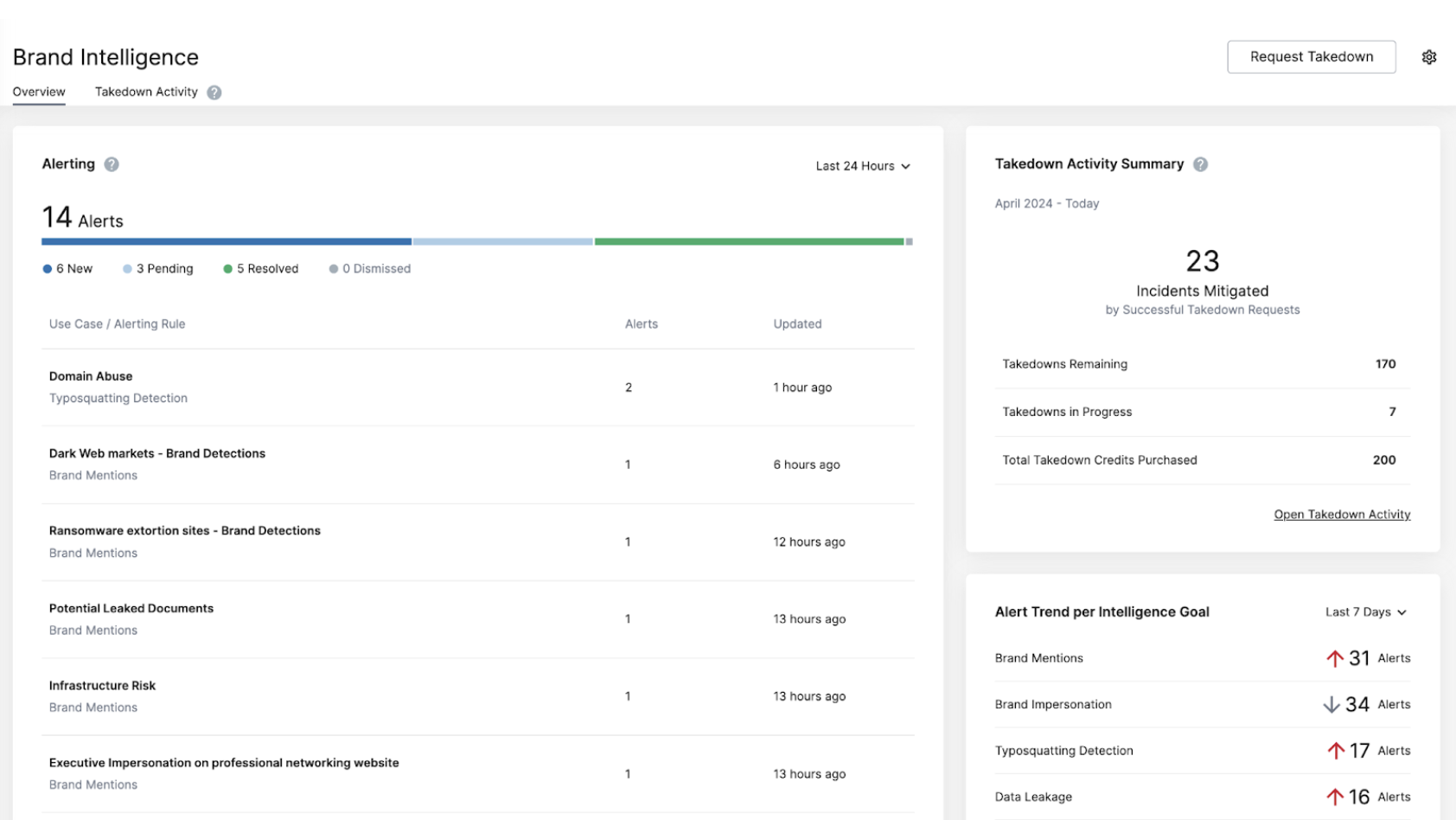Open the Alerting help tooltip
Viewport: 1456px width, 820px height.
[x=112, y=163]
